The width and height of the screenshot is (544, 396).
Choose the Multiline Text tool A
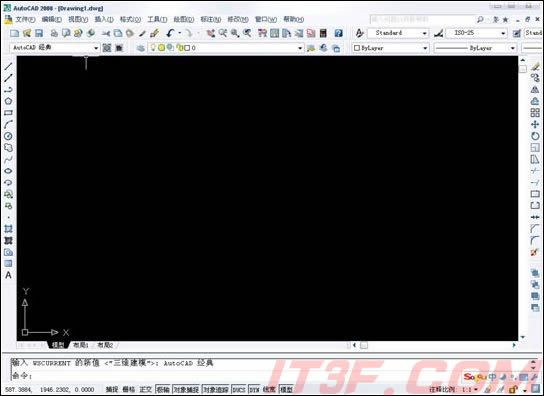tap(8, 275)
